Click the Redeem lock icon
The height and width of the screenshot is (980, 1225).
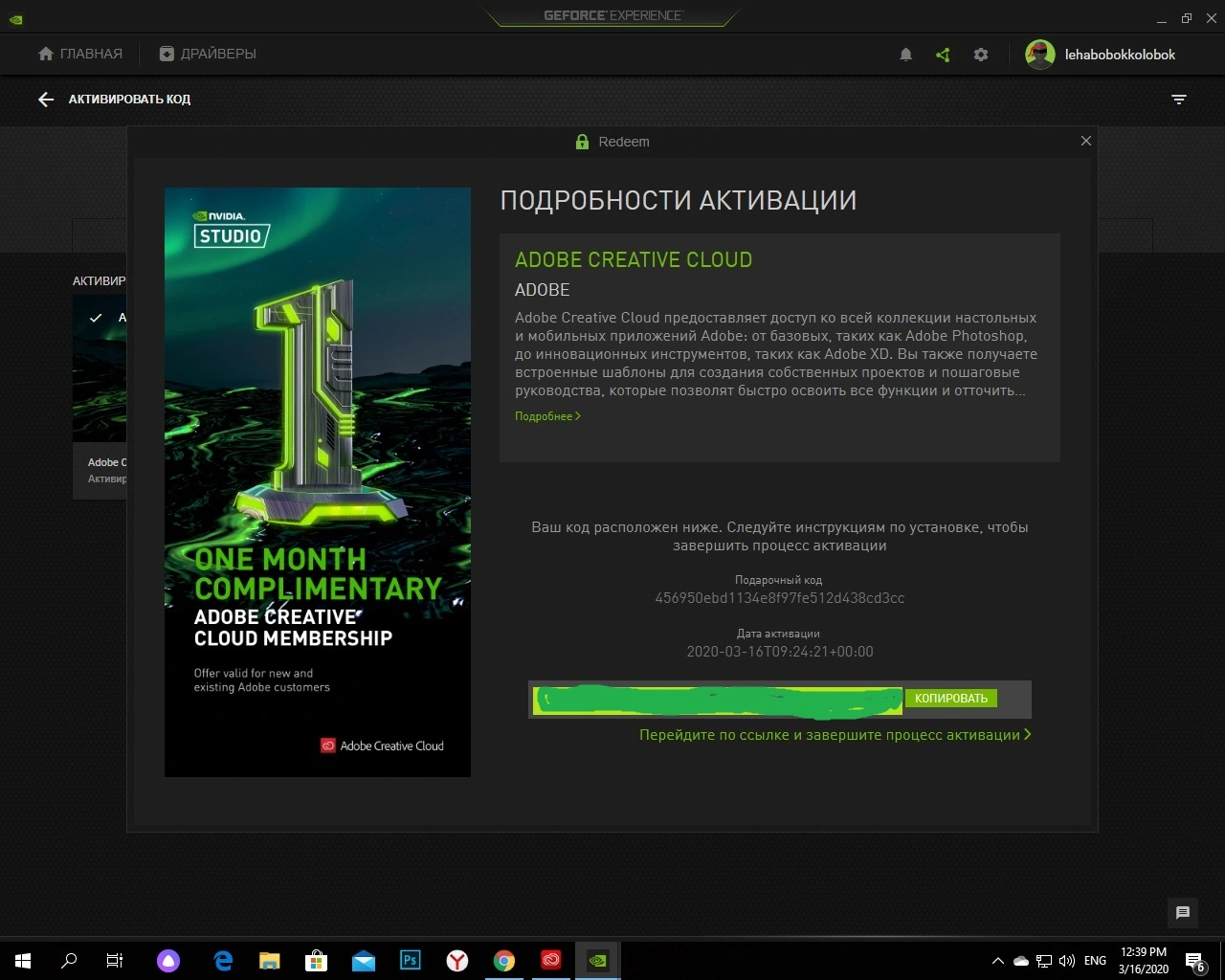(x=582, y=142)
